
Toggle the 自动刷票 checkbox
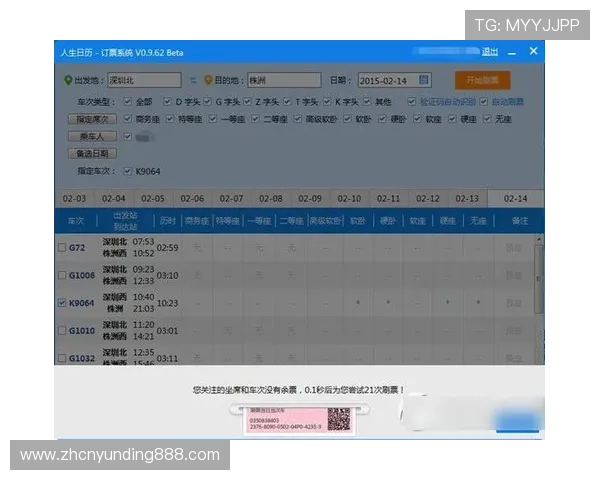[x=483, y=101]
